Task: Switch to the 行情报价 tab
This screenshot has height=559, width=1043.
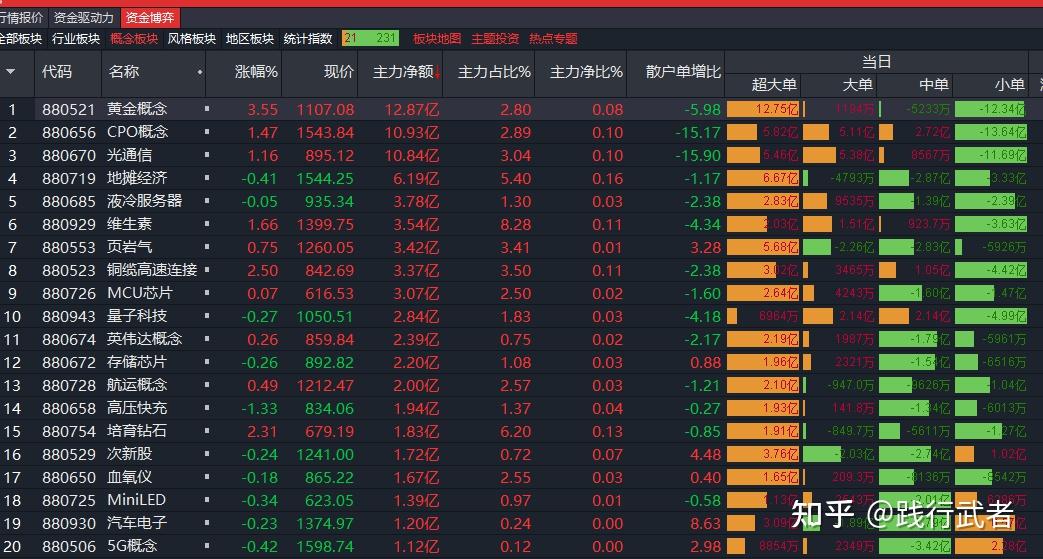Action: coord(23,17)
